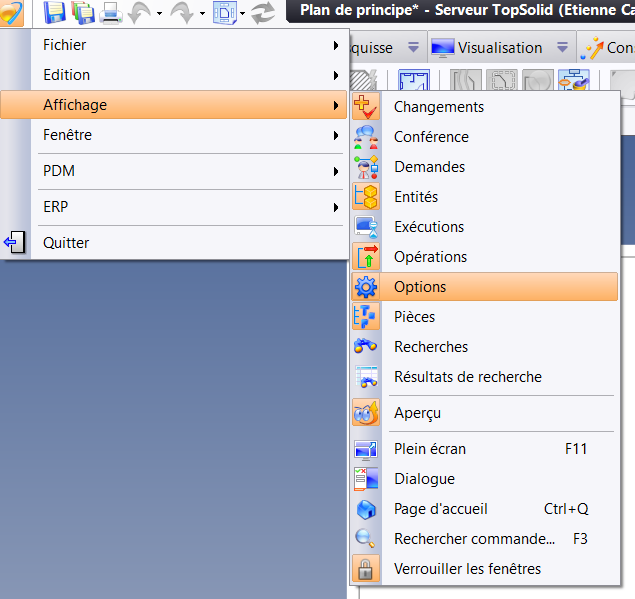Click the Print icon in toolbar
Viewport: 635px width, 599px height.
[x=111, y=13]
